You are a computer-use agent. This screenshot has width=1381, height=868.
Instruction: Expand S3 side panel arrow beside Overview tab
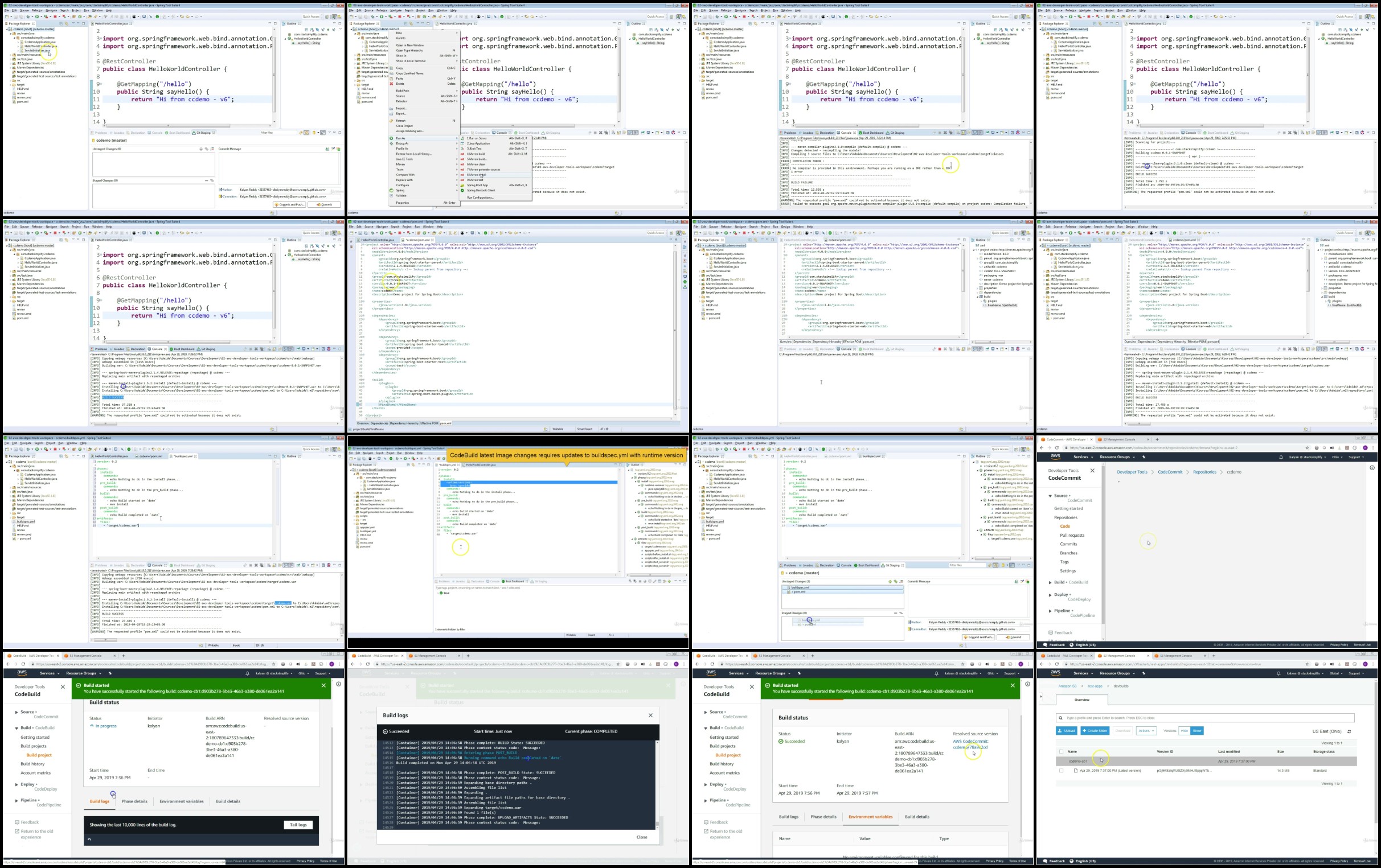click(1041, 697)
